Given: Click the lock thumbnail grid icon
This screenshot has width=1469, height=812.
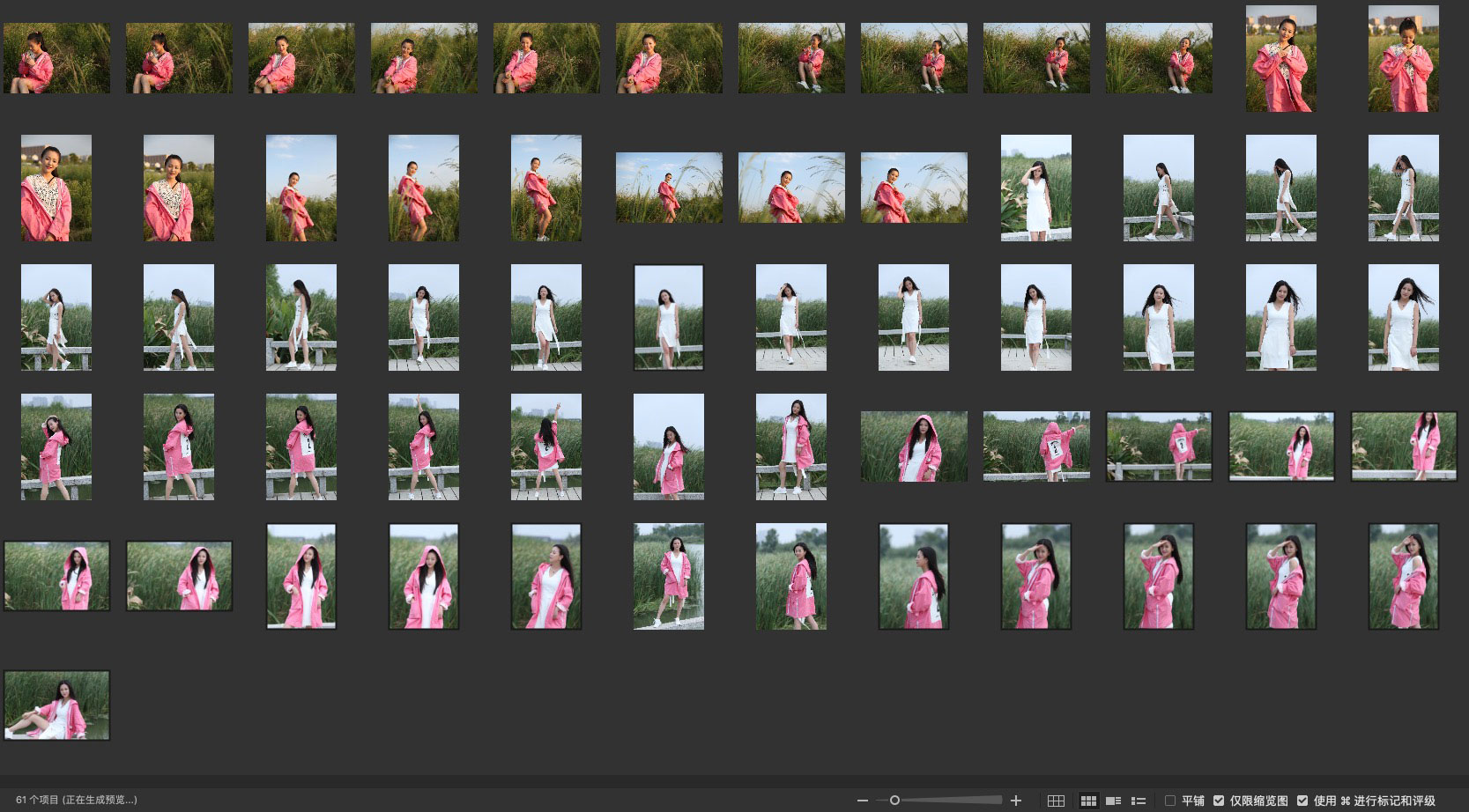Looking at the screenshot, I should pos(1056,801).
